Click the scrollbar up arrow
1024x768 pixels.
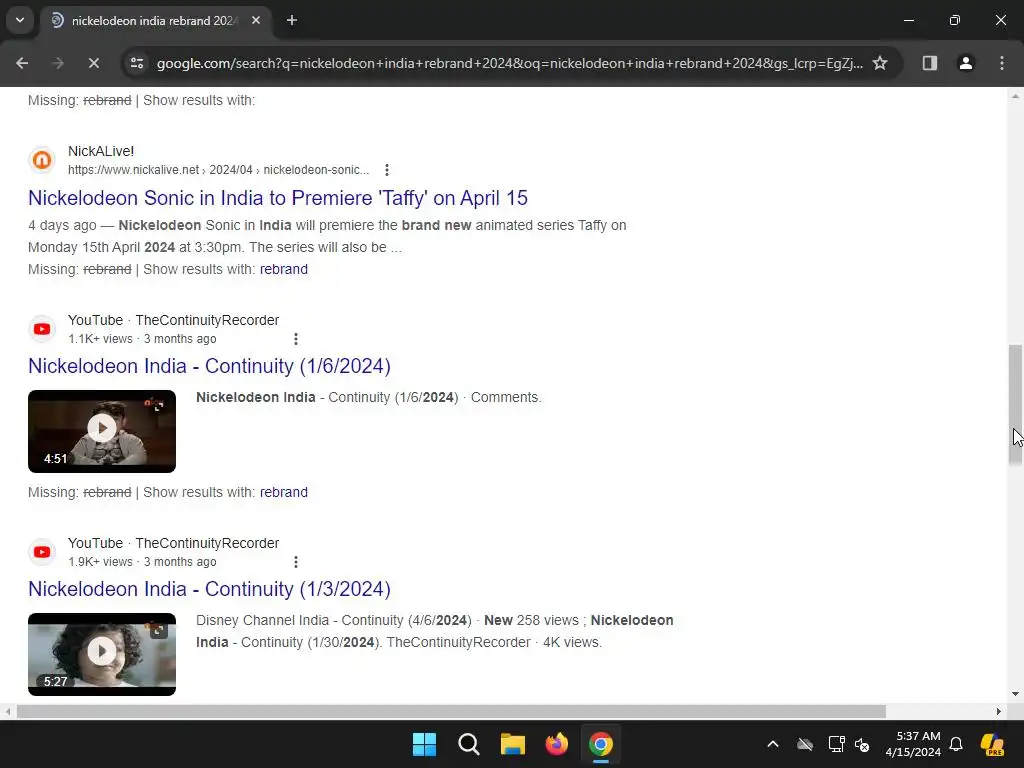1015,96
